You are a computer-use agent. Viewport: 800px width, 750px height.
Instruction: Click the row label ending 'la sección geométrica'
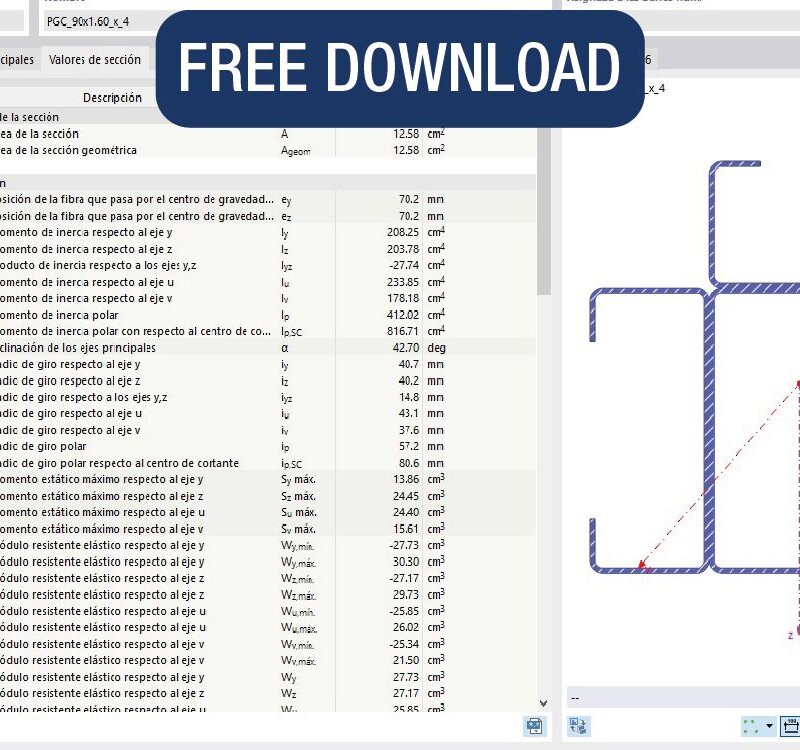[x=68, y=150]
